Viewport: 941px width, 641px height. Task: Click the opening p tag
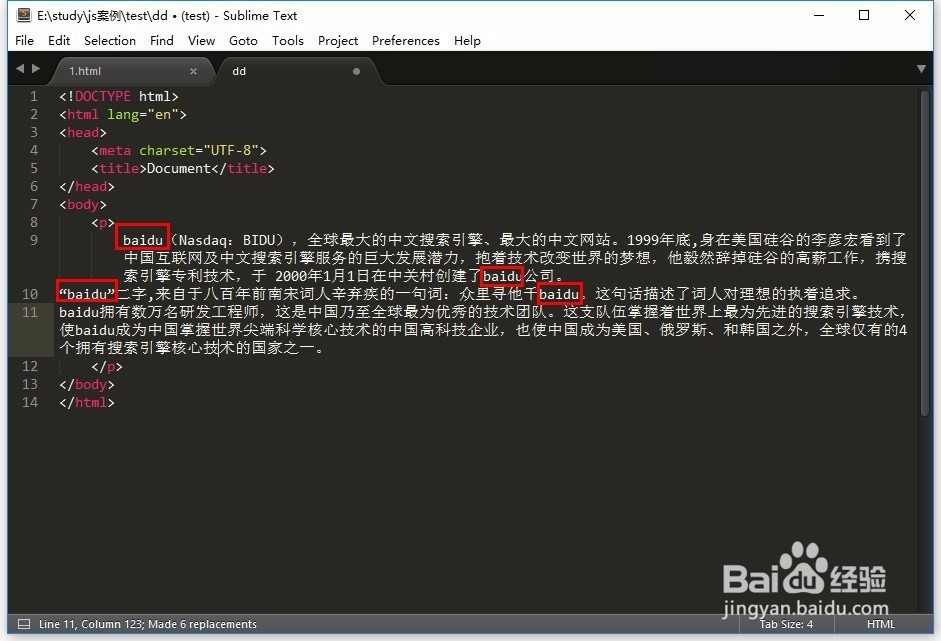point(103,222)
